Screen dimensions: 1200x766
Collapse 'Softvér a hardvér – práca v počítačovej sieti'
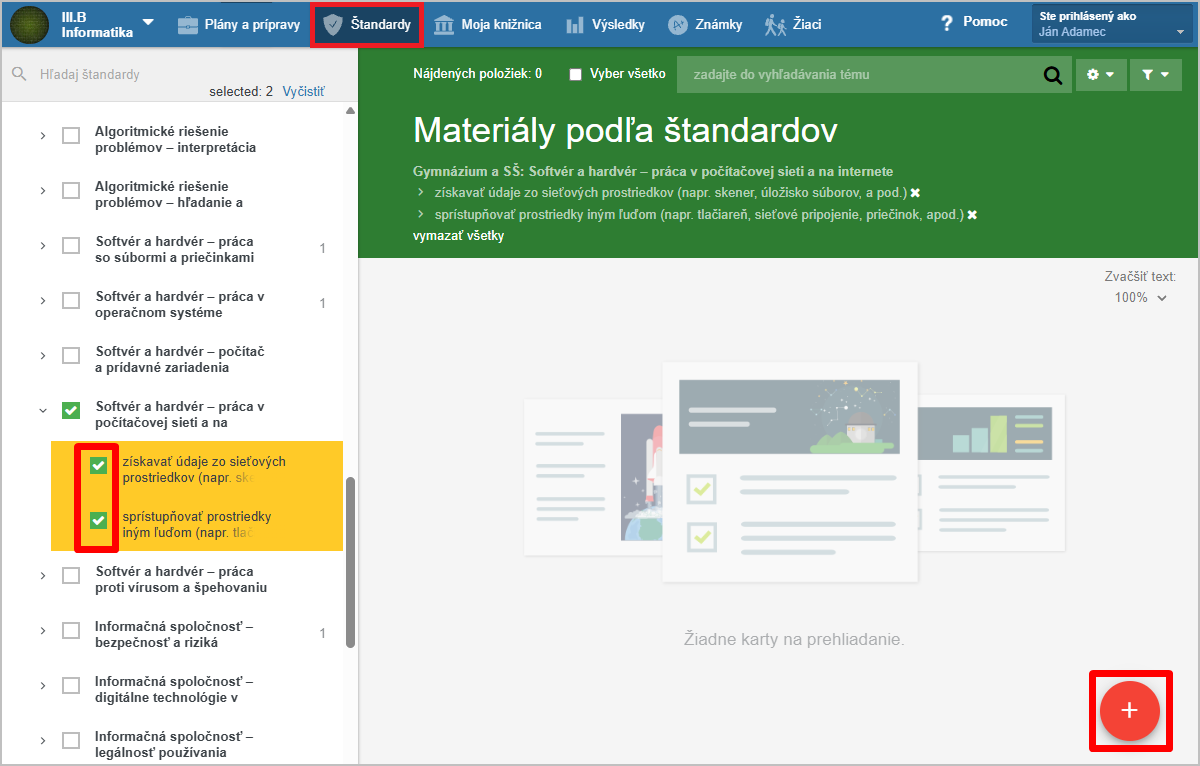point(43,410)
